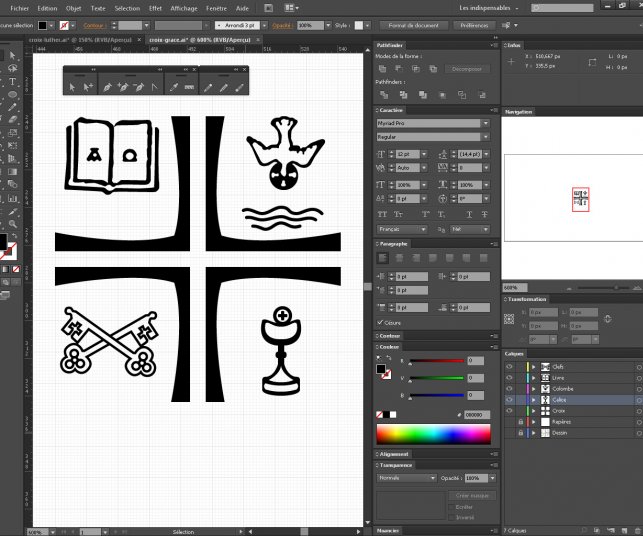The height and width of the screenshot is (536, 643).
Task: Click the Format de document button
Action: coord(413,25)
